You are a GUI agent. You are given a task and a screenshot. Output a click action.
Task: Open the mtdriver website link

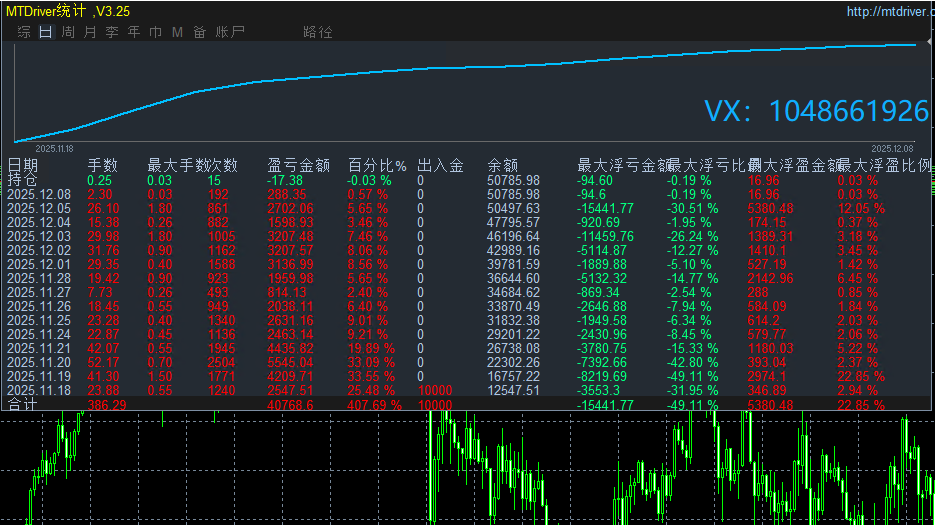click(890, 12)
